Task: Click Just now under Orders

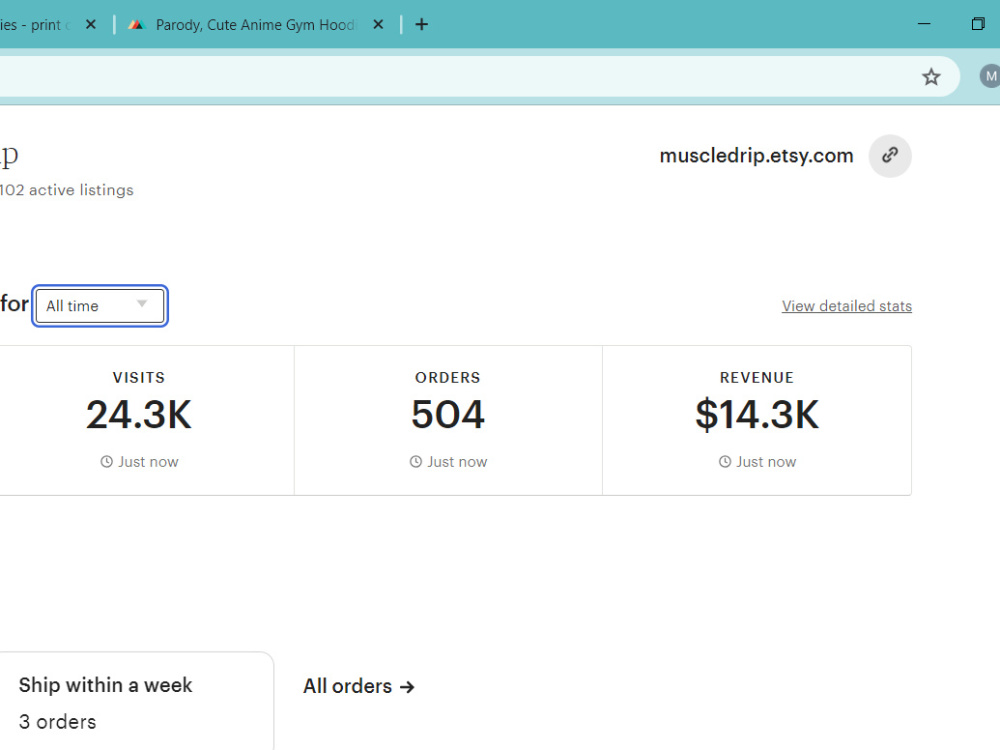Action: tap(448, 462)
